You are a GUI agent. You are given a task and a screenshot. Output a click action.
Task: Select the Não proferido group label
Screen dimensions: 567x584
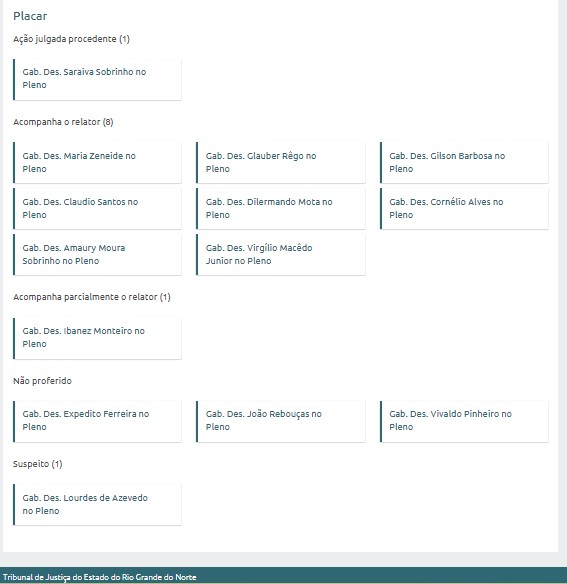pos(42,381)
